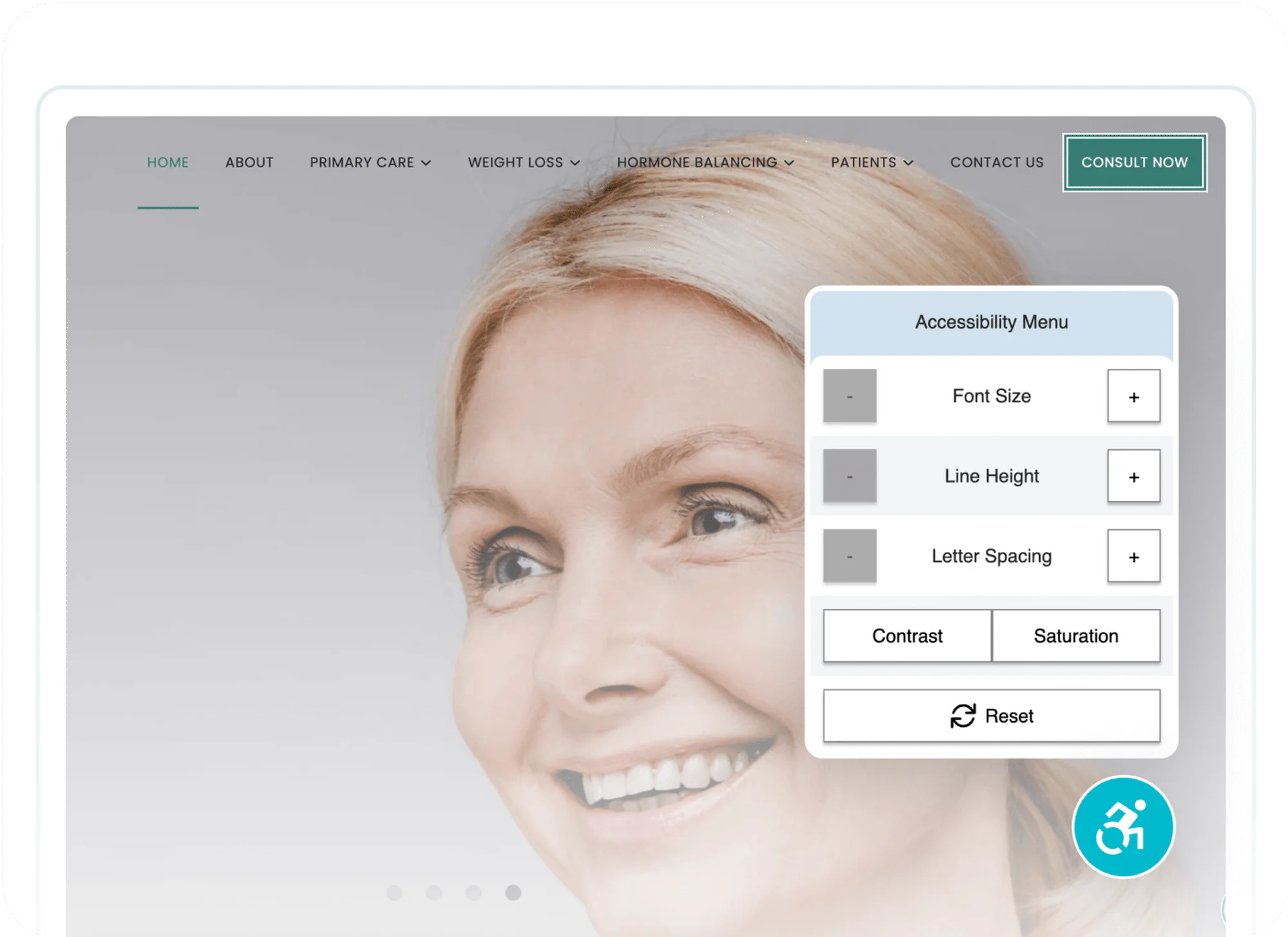Image resolution: width=1288 pixels, height=937 pixels.
Task: Click the Saturation toggle button
Action: pos(1075,635)
